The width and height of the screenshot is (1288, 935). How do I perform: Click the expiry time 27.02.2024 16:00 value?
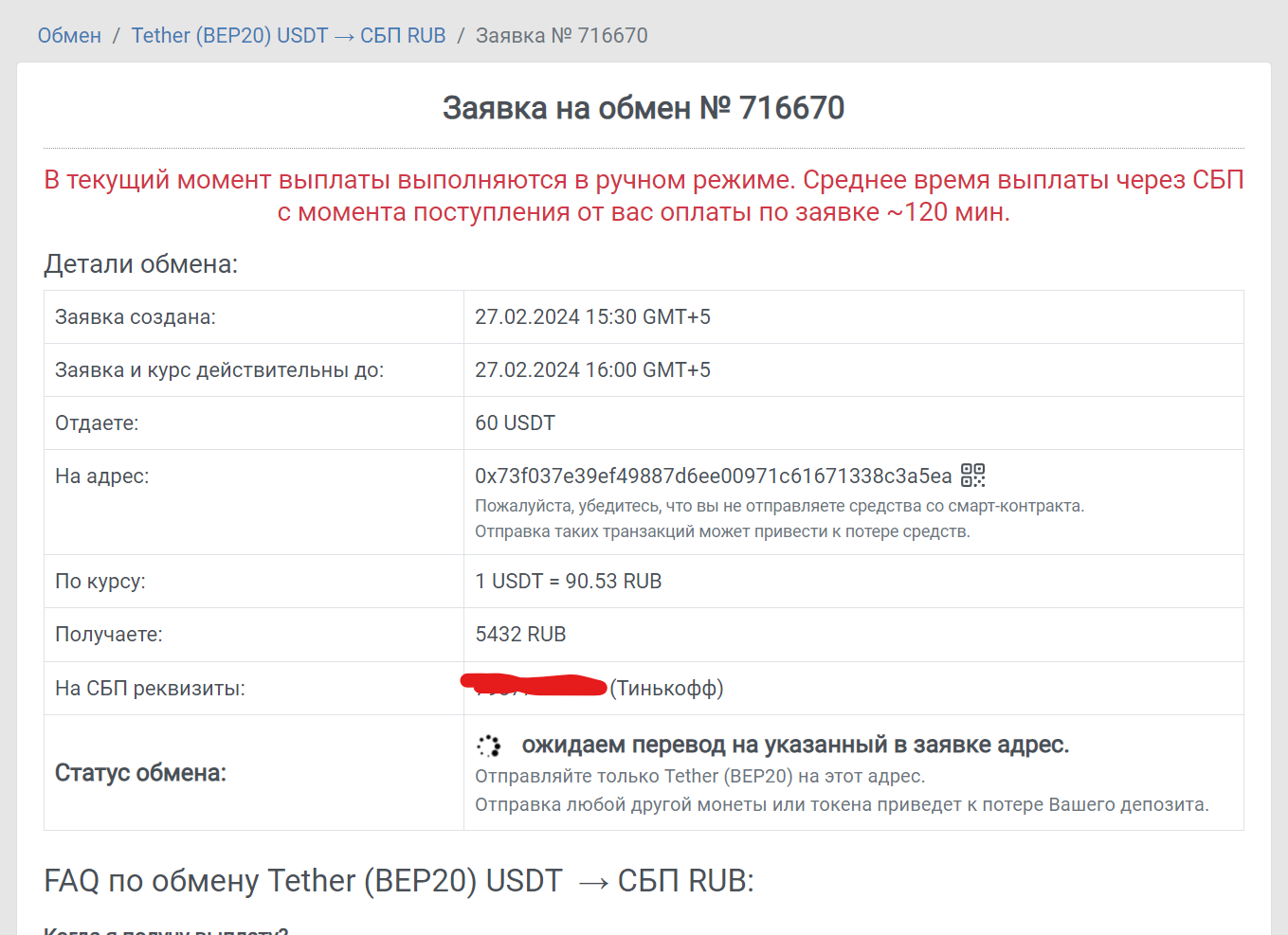coord(592,370)
